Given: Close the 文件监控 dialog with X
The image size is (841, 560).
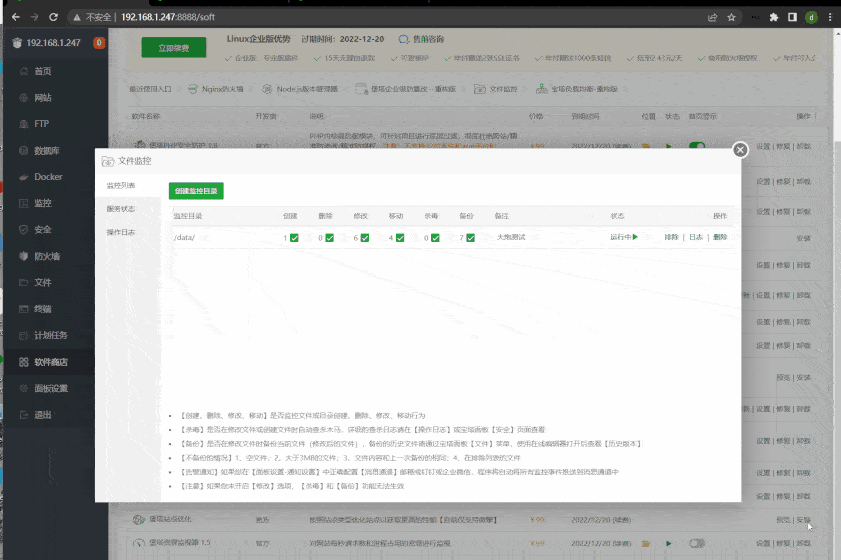Looking at the screenshot, I should click(x=740, y=150).
